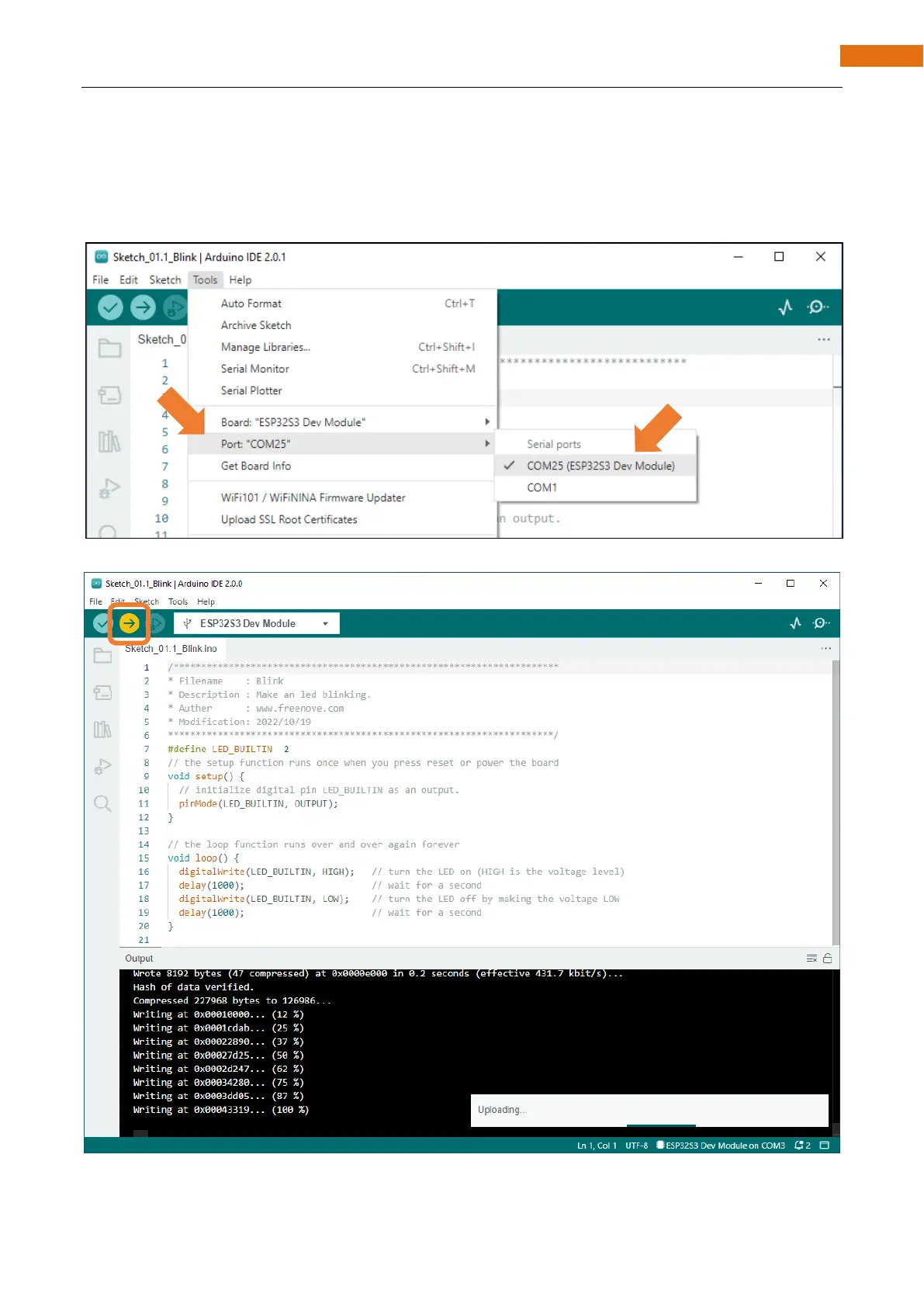Open Serial Plotter icon in IDE 2.0.1 toolbar
This screenshot has height=1307, width=924.
(x=785, y=307)
